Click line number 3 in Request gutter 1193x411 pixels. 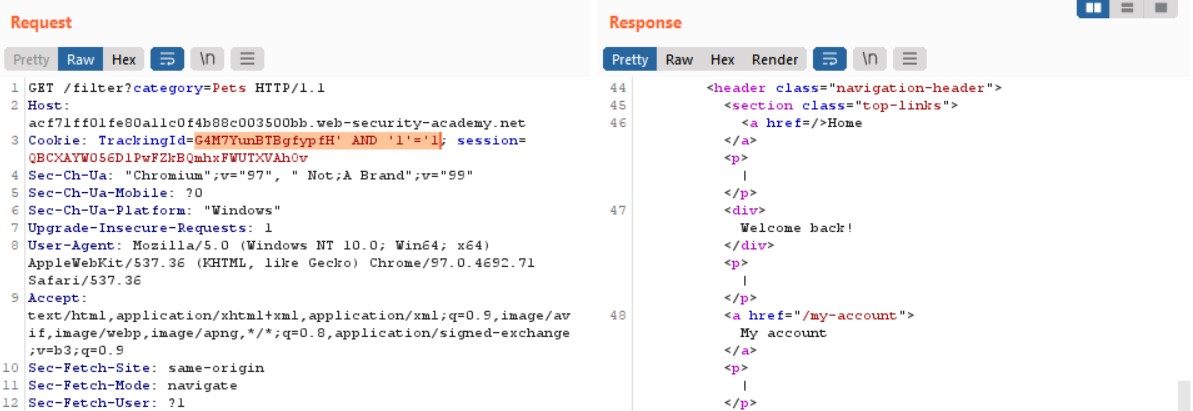coord(14,140)
